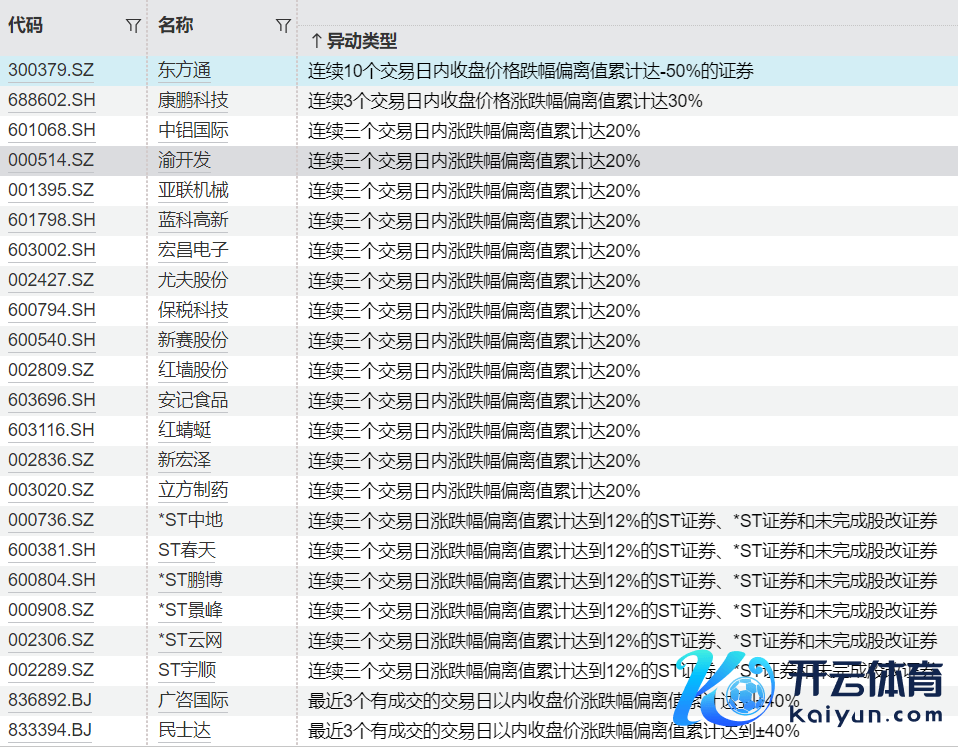Viewport: 958px width, 748px height.
Task: Open the filter icon in 代码 column
Action: [x=133, y=27]
